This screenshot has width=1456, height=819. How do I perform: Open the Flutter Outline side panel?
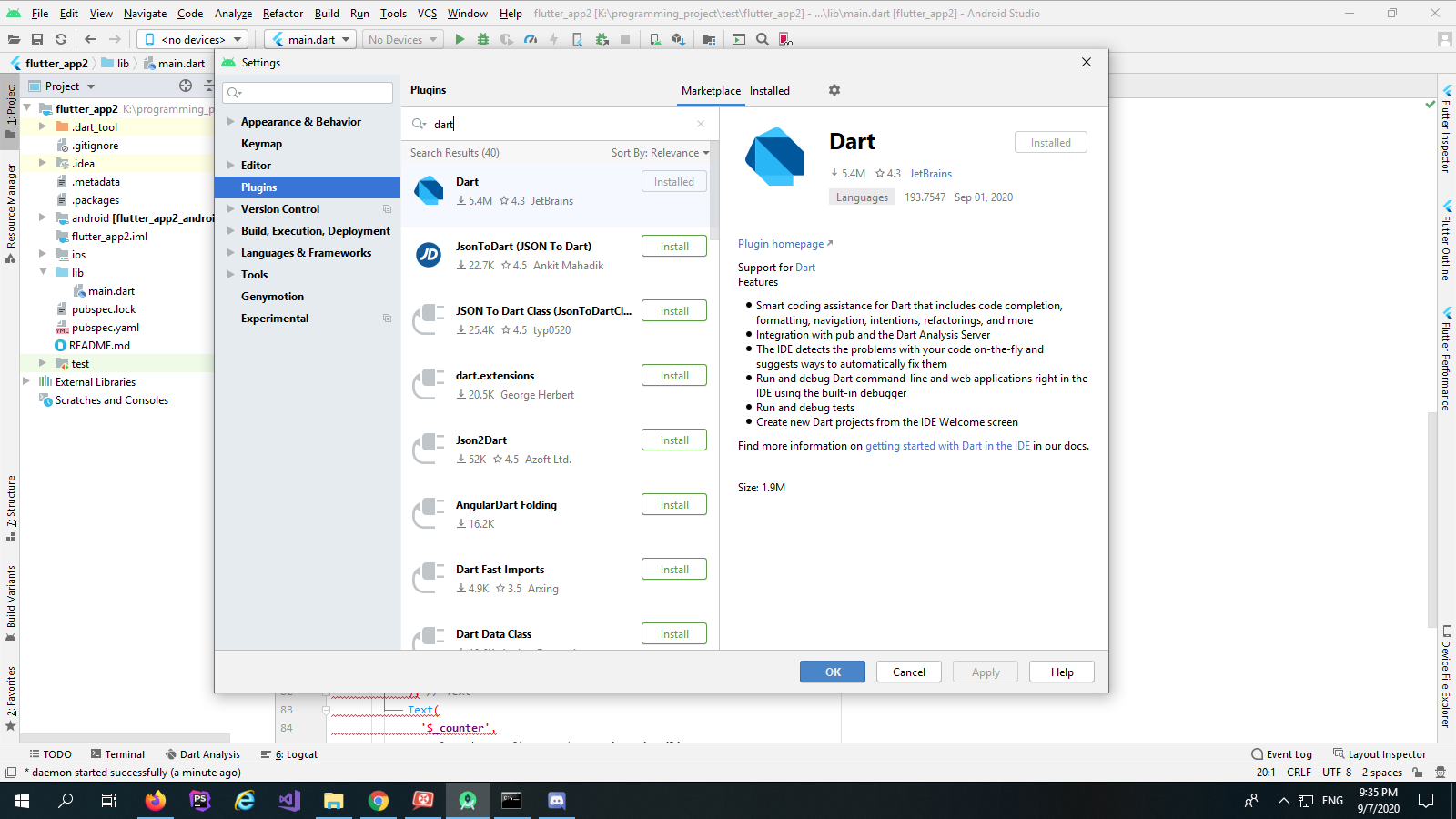tap(1446, 240)
